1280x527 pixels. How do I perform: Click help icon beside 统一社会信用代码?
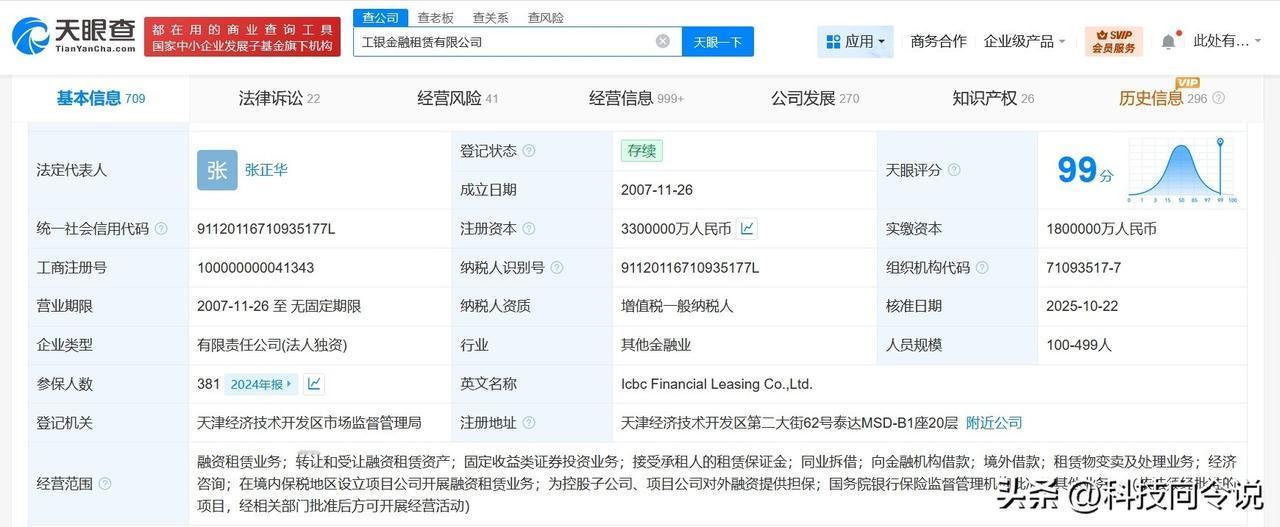161,229
